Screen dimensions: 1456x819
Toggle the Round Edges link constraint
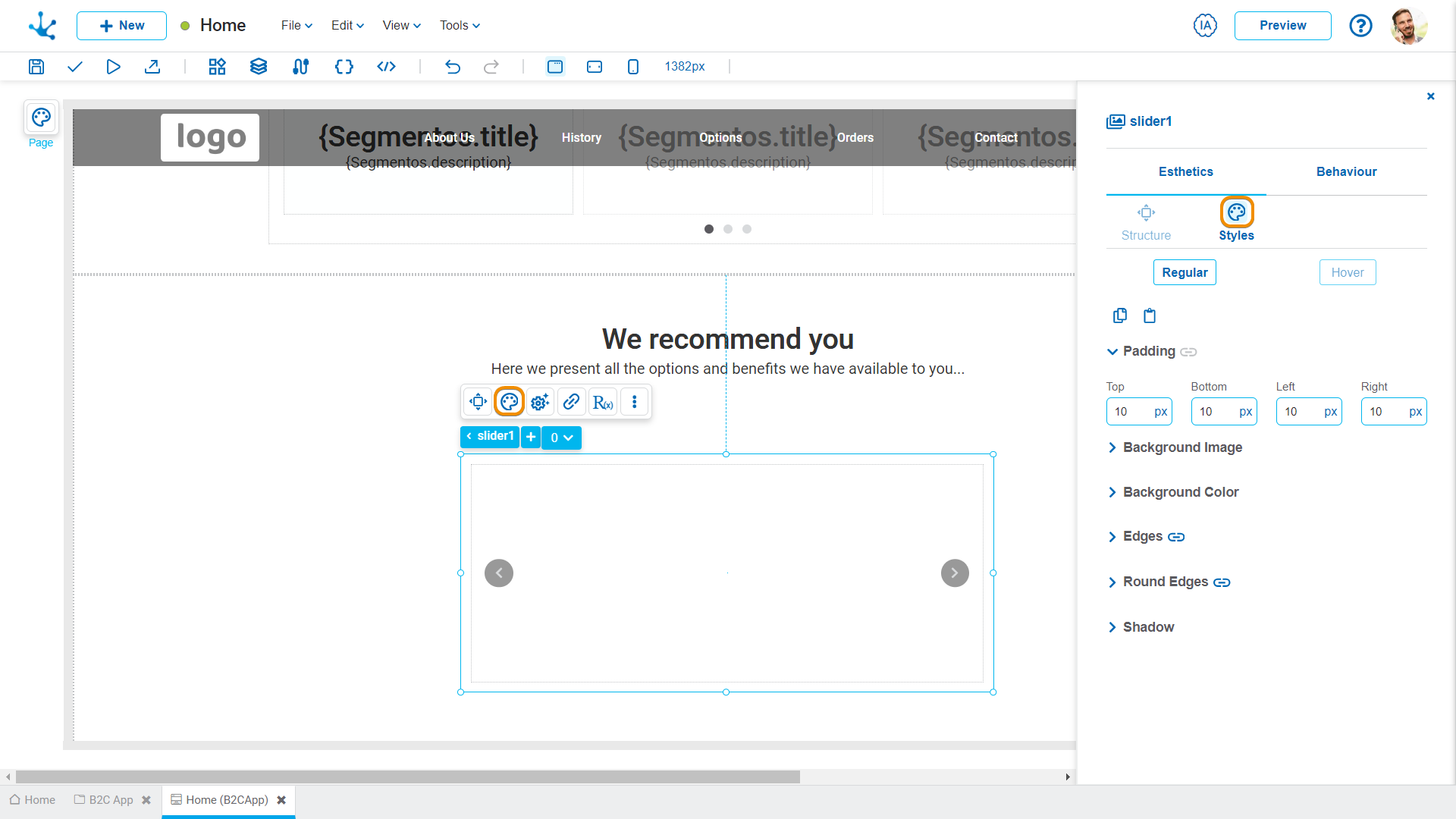pos(1222,582)
